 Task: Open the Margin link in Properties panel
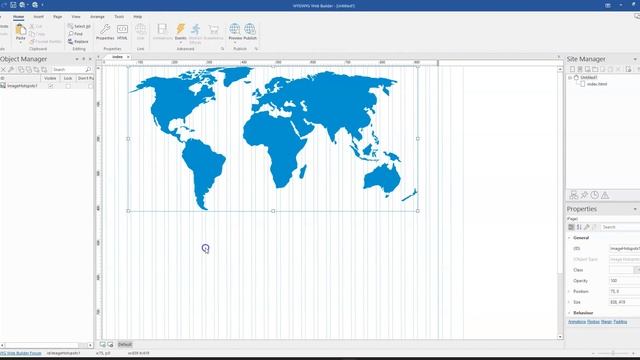607,322
